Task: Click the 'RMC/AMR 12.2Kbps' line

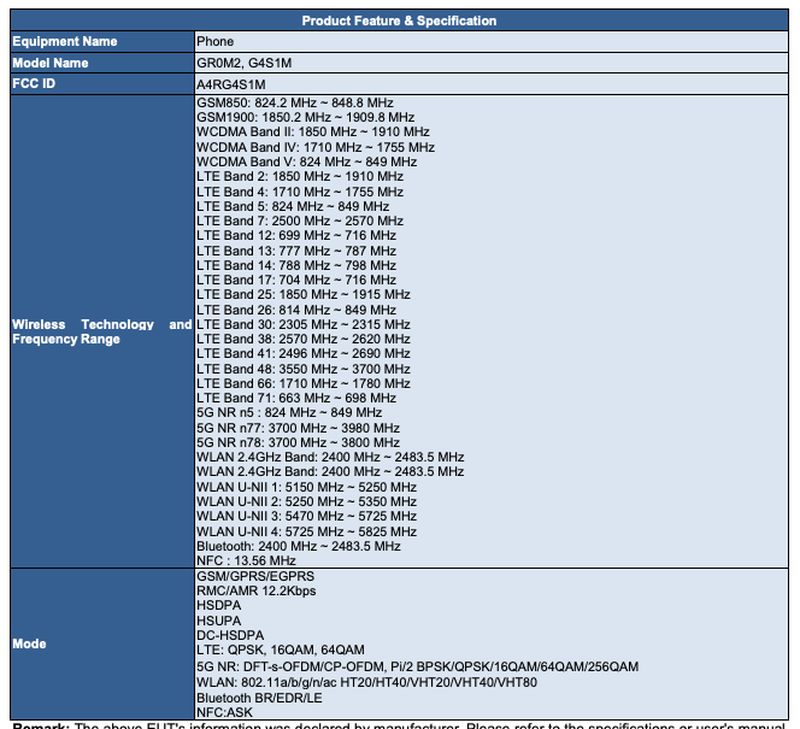Action: (256, 591)
